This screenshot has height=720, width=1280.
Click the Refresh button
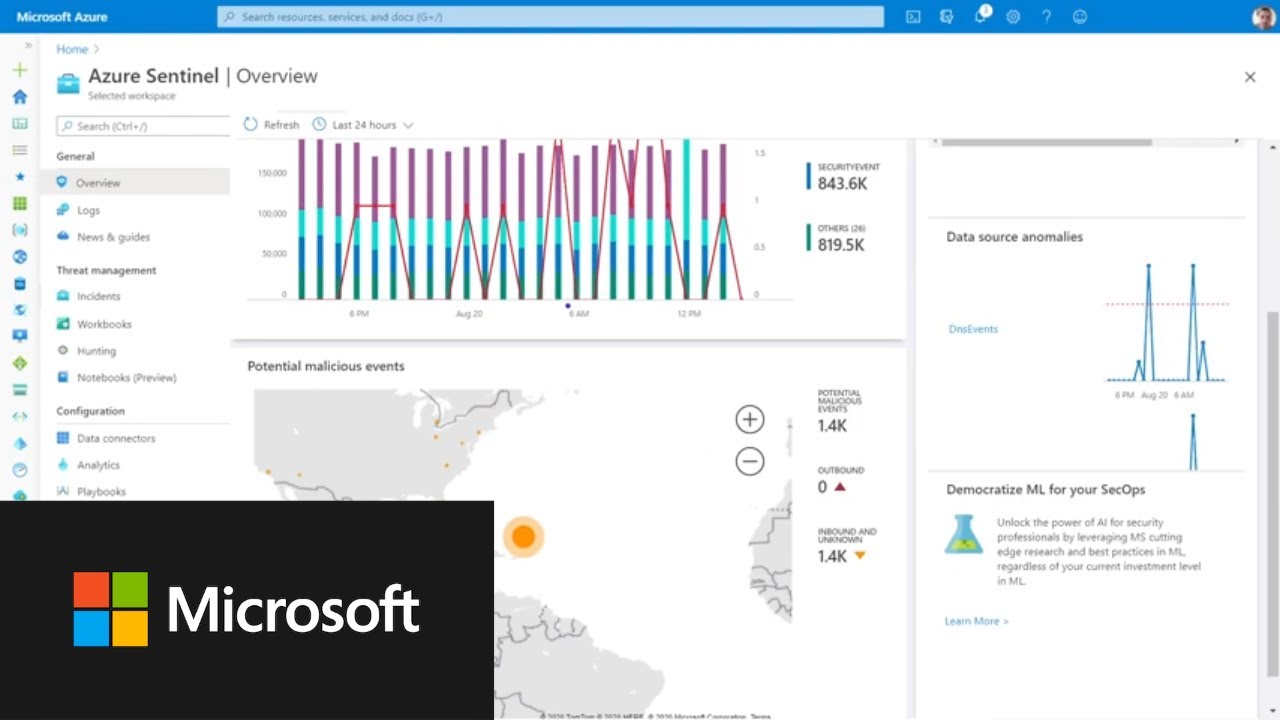pos(272,125)
